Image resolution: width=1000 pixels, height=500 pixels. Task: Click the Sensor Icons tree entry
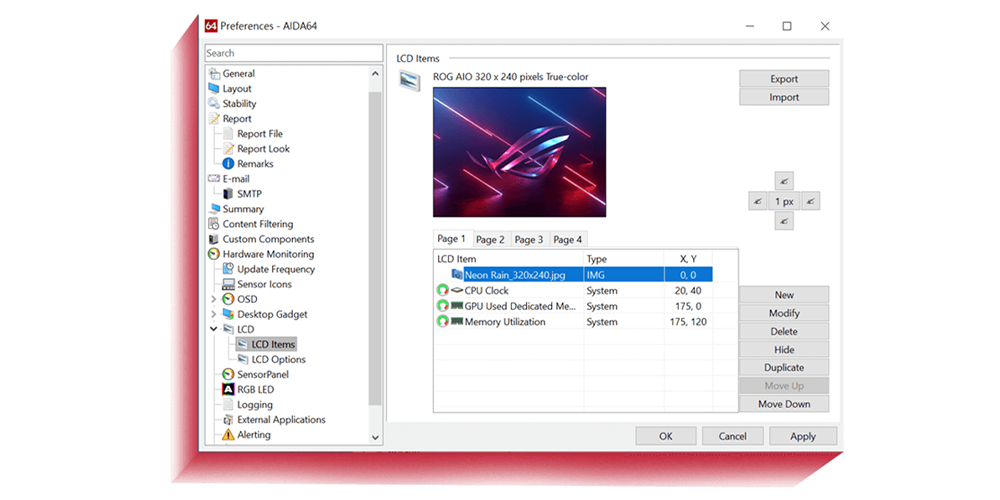pyautogui.click(x=263, y=285)
